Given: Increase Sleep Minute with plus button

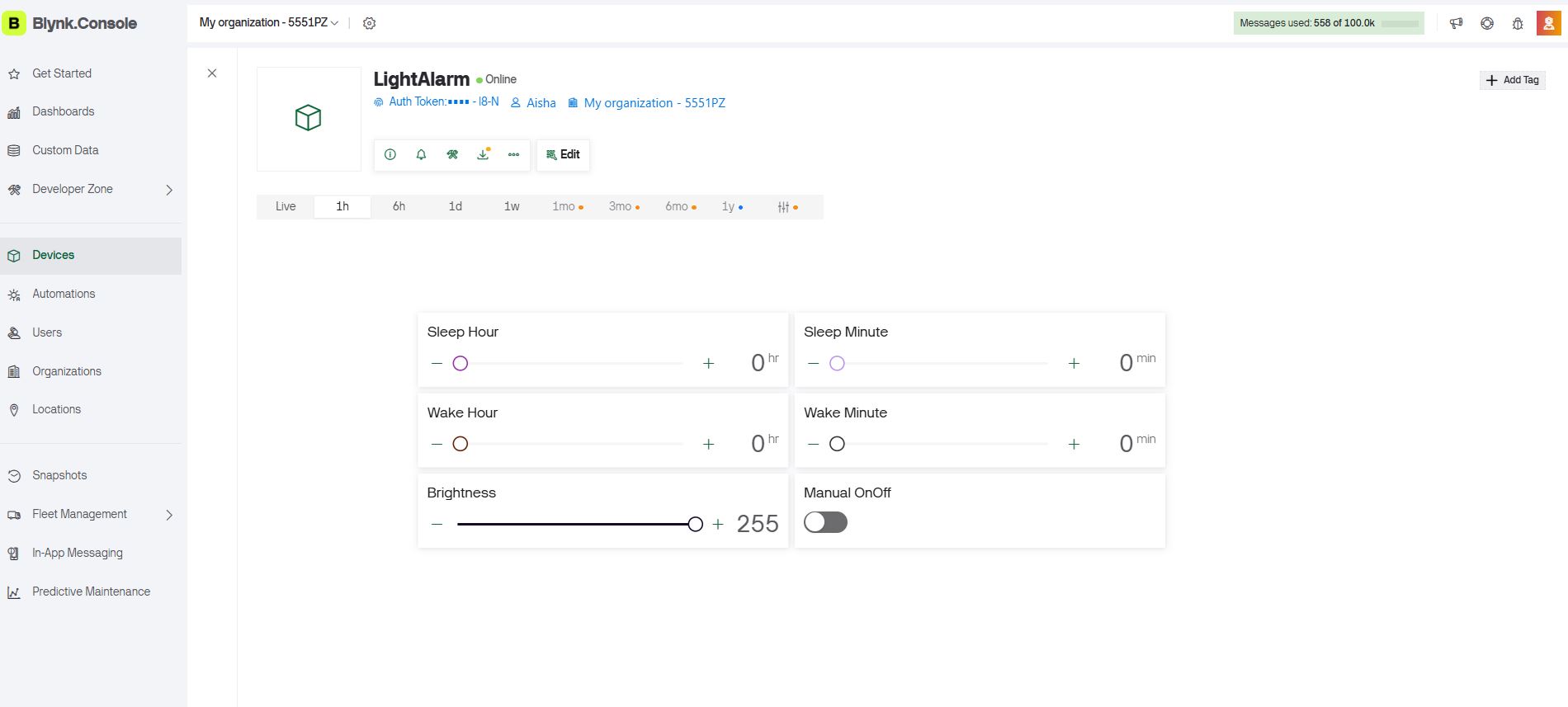Looking at the screenshot, I should click(1074, 363).
